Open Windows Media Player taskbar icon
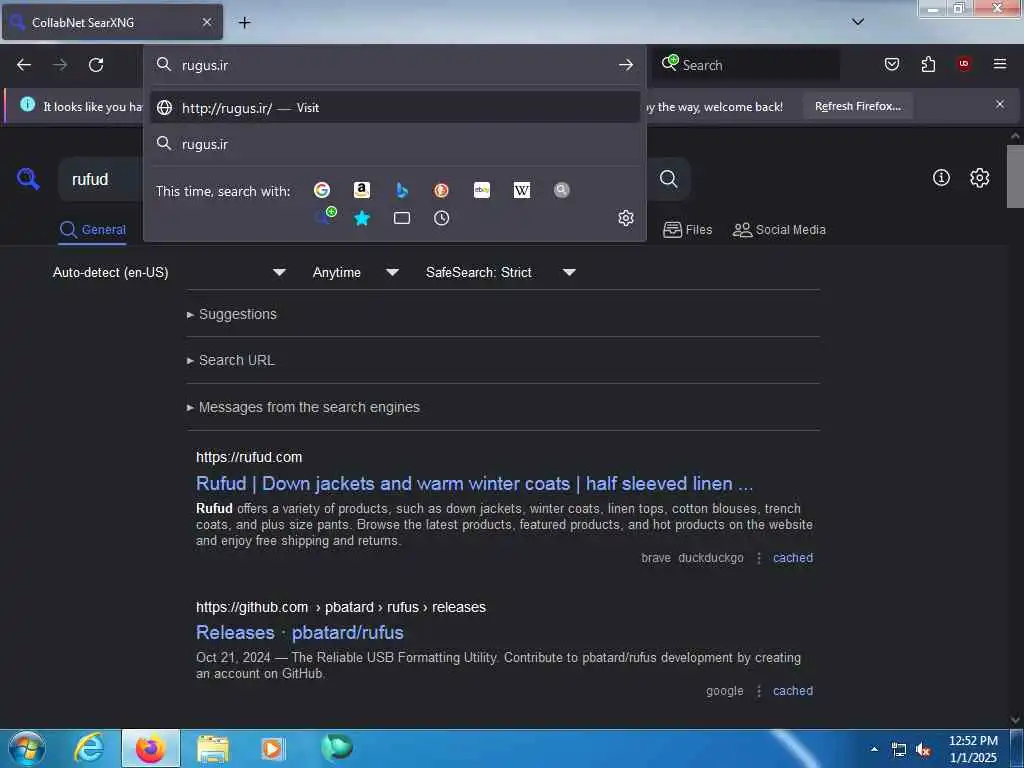This screenshot has height=768, width=1024. pos(272,749)
